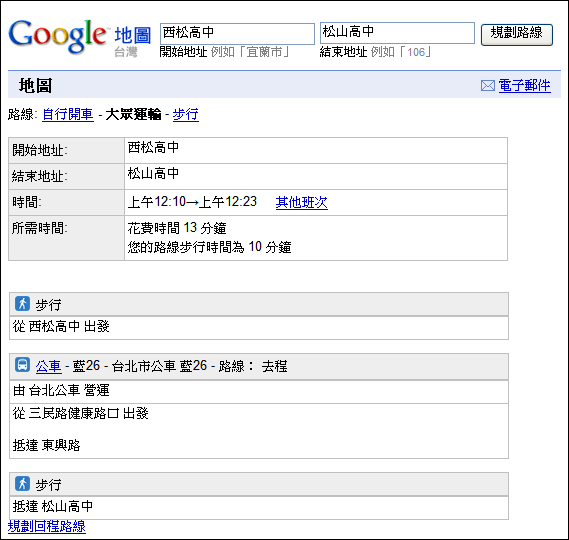The width and height of the screenshot is (569, 540).
Task: Open 其他班次 for other departure times
Action: coord(302,202)
